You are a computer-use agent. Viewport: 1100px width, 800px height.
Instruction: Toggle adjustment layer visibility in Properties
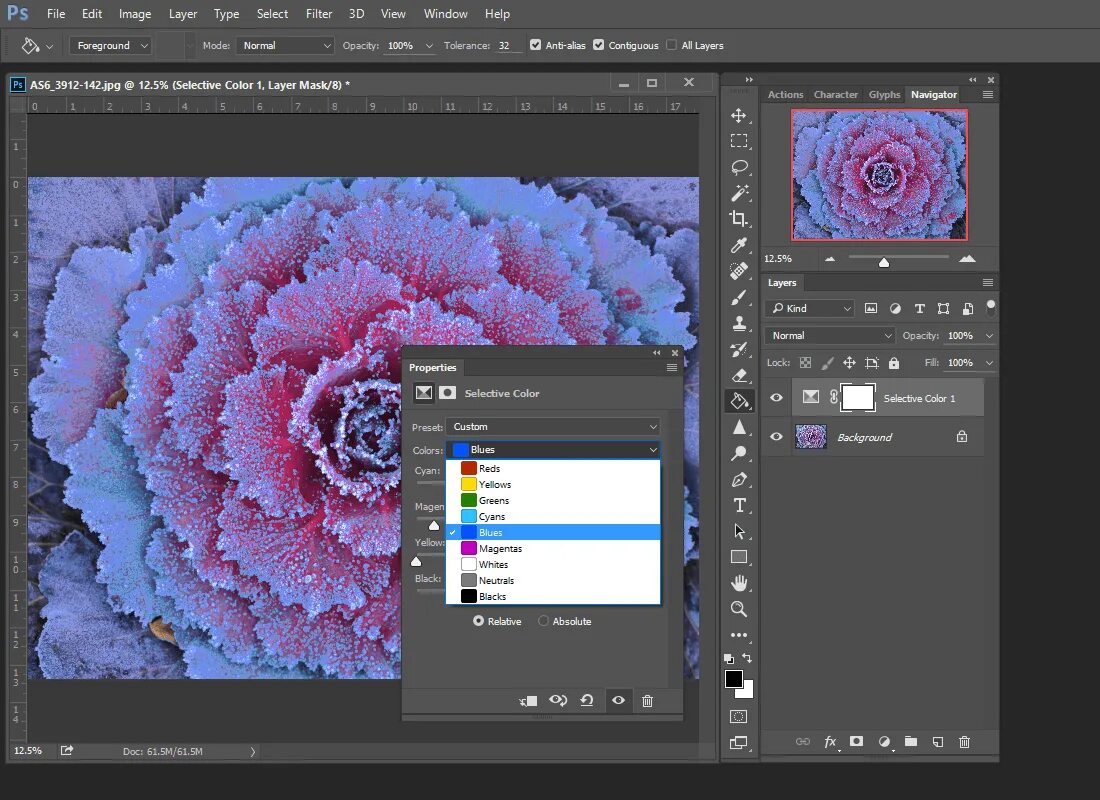click(618, 700)
